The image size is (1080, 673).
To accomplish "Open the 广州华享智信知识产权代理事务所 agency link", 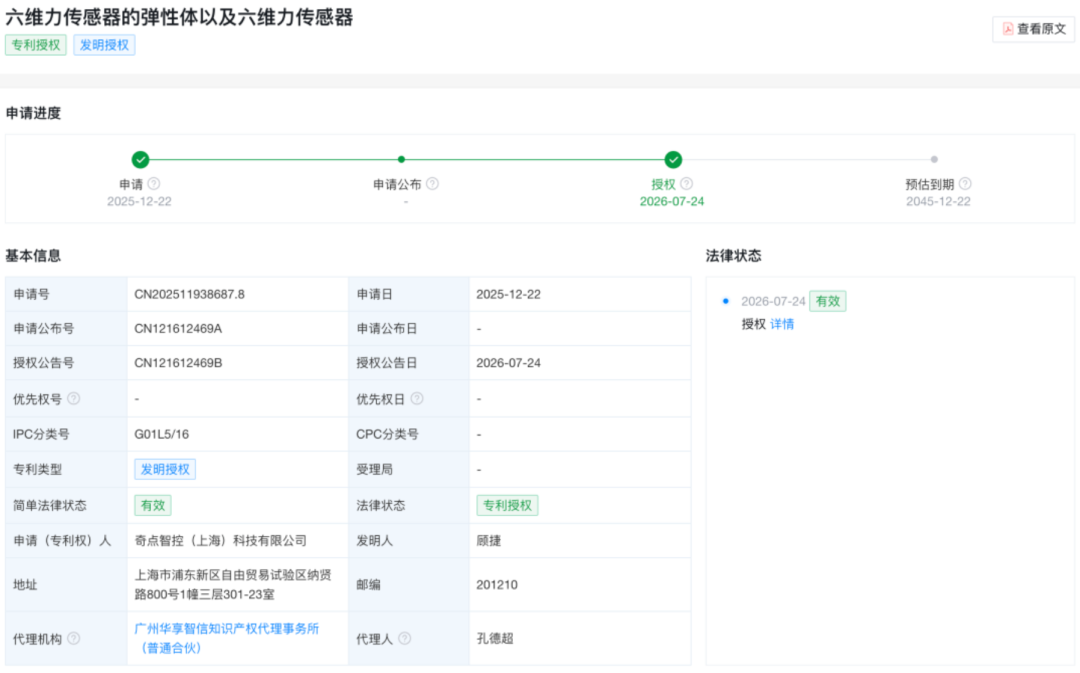I will coord(227,638).
